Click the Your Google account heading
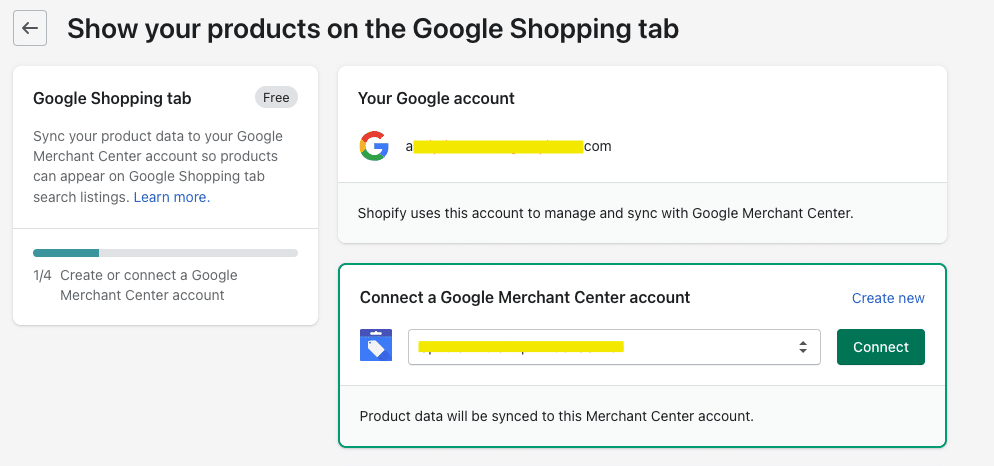994x466 pixels. click(436, 98)
